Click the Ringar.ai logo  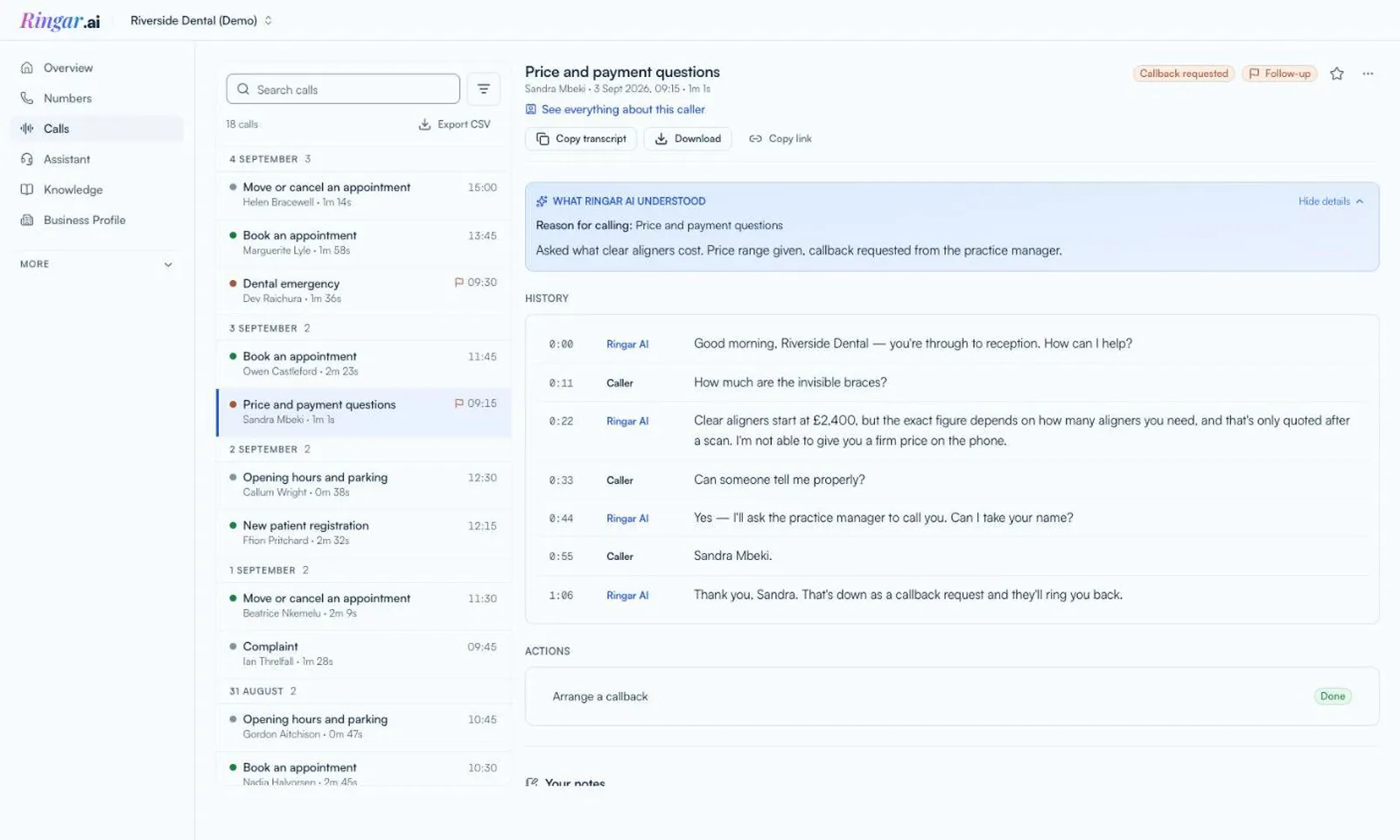(x=60, y=21)
